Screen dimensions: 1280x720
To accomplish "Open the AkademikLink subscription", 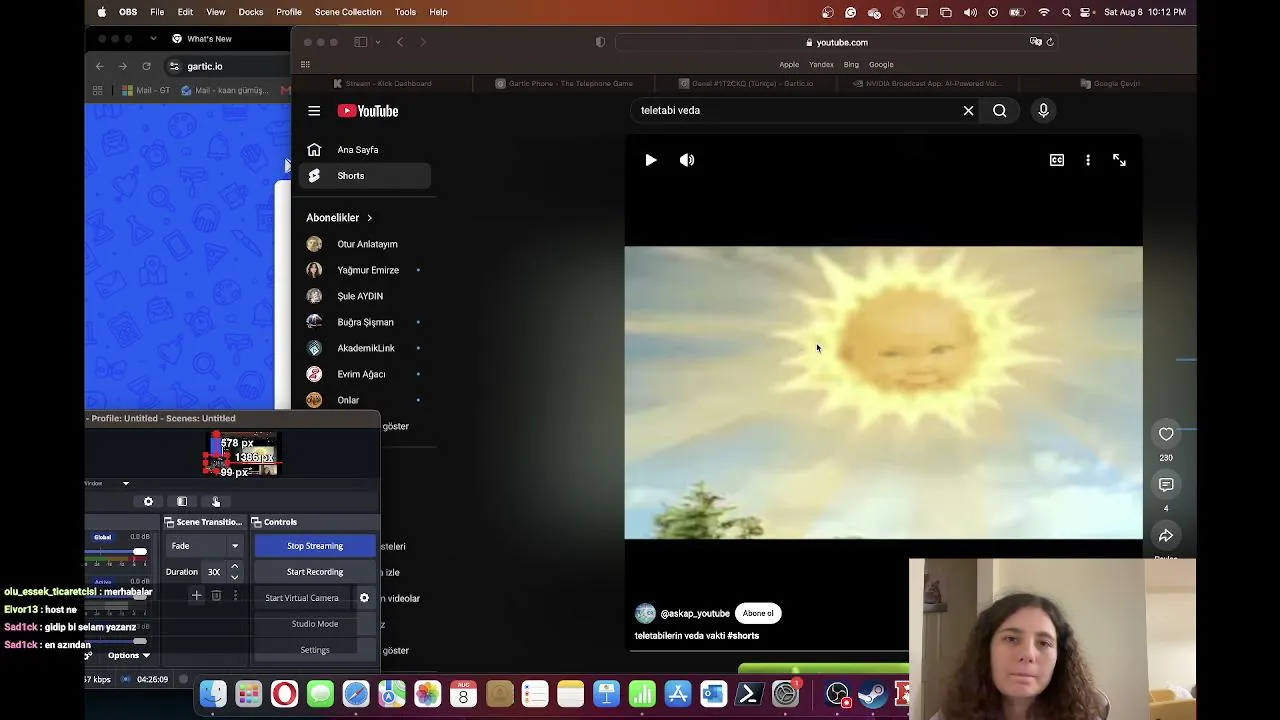I will click(365, 348).
